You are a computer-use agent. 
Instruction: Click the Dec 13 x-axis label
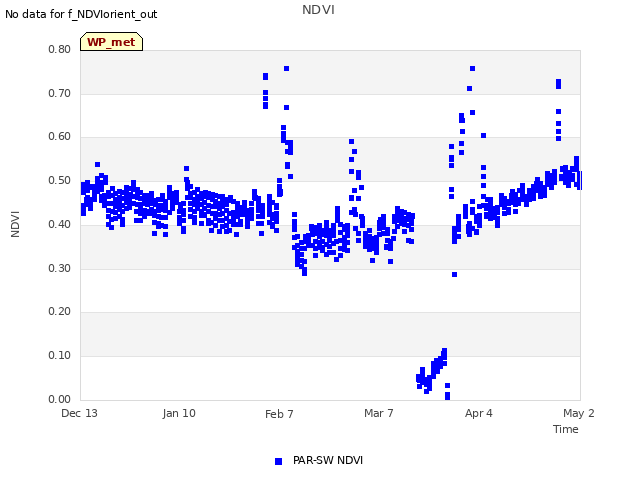pyautogui.click(x=79, y=413)
